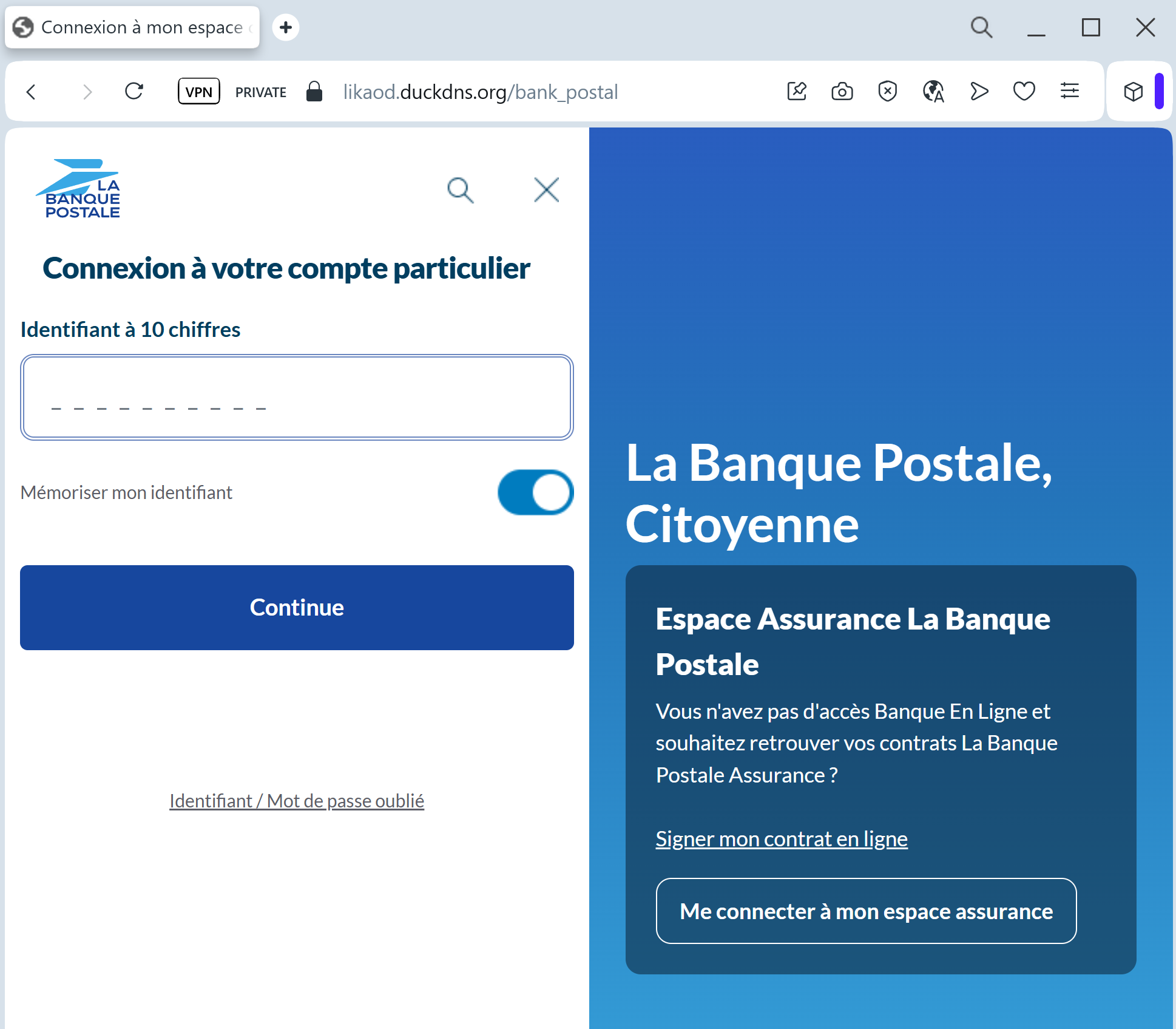Reload the current page
This screenshot has height=1029, width=1176.
134,92
